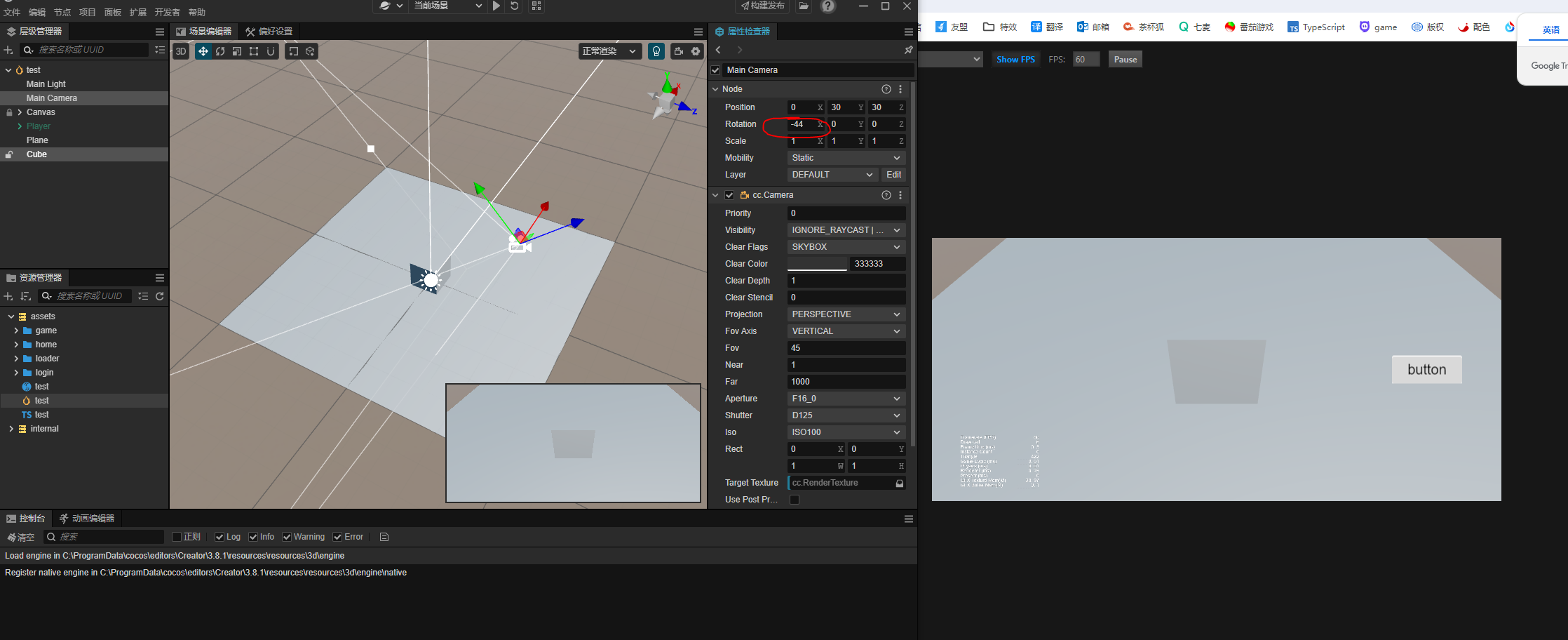Open console log file icon

[x=384, y=537]
